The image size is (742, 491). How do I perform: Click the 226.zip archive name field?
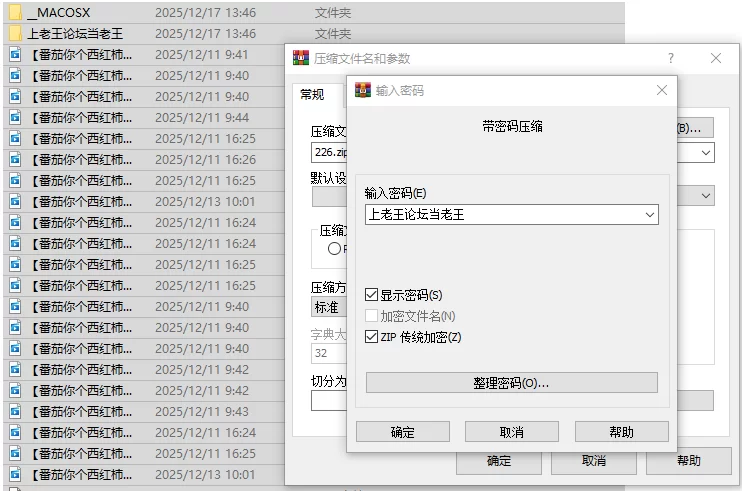(x=329, y=152)
